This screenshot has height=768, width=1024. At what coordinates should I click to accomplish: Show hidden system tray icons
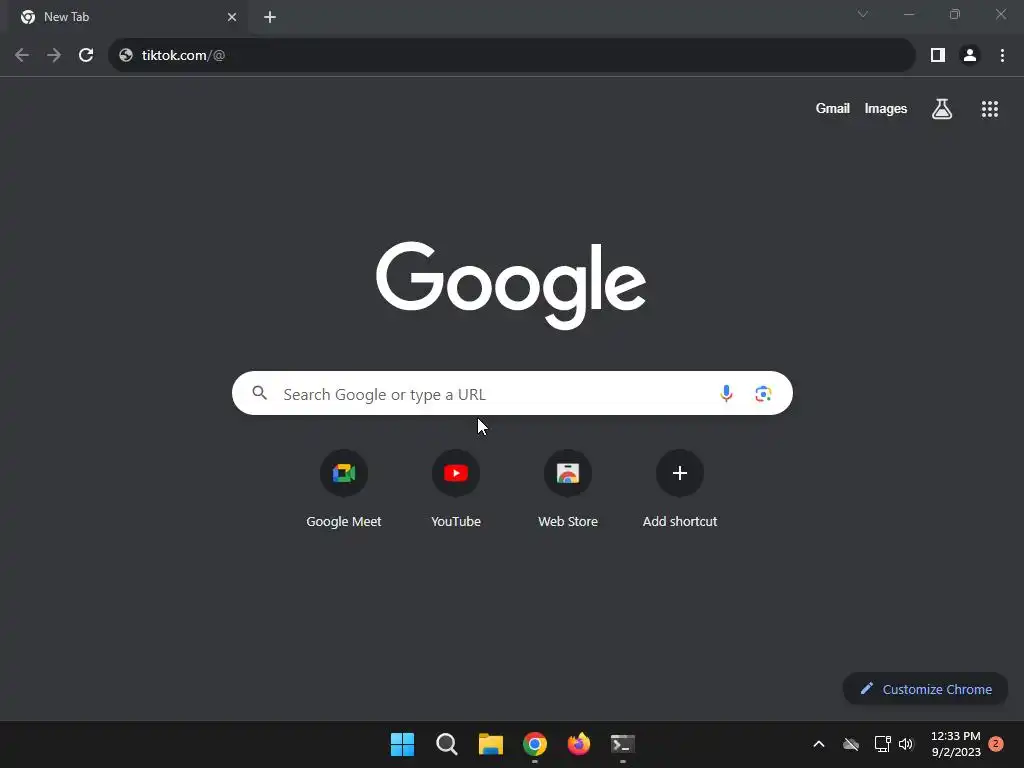click(x=818, y=744)
